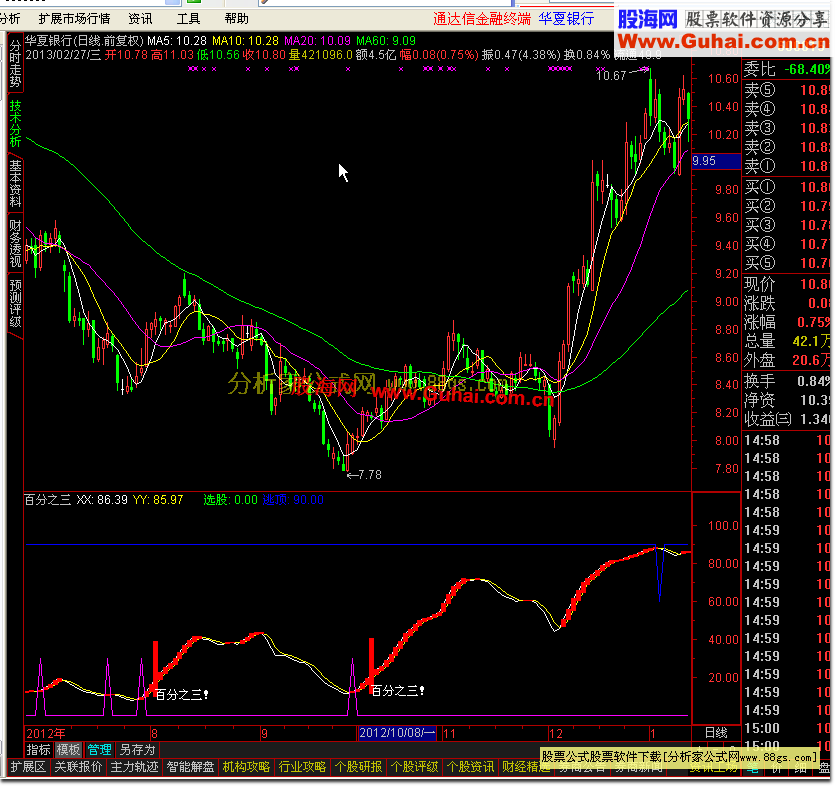
Task: Open the 管理 tab below the chart
Action: pos(99,750)
